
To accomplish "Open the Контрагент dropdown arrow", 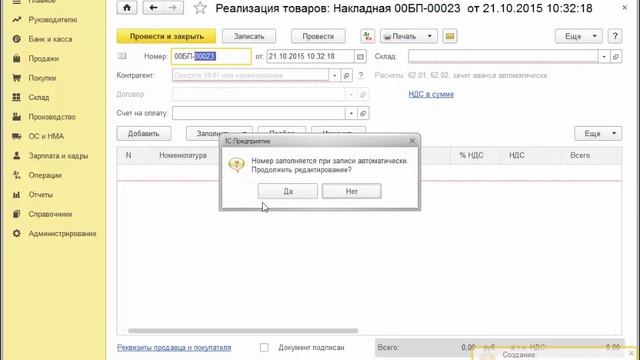I will (x=334, y=76).
